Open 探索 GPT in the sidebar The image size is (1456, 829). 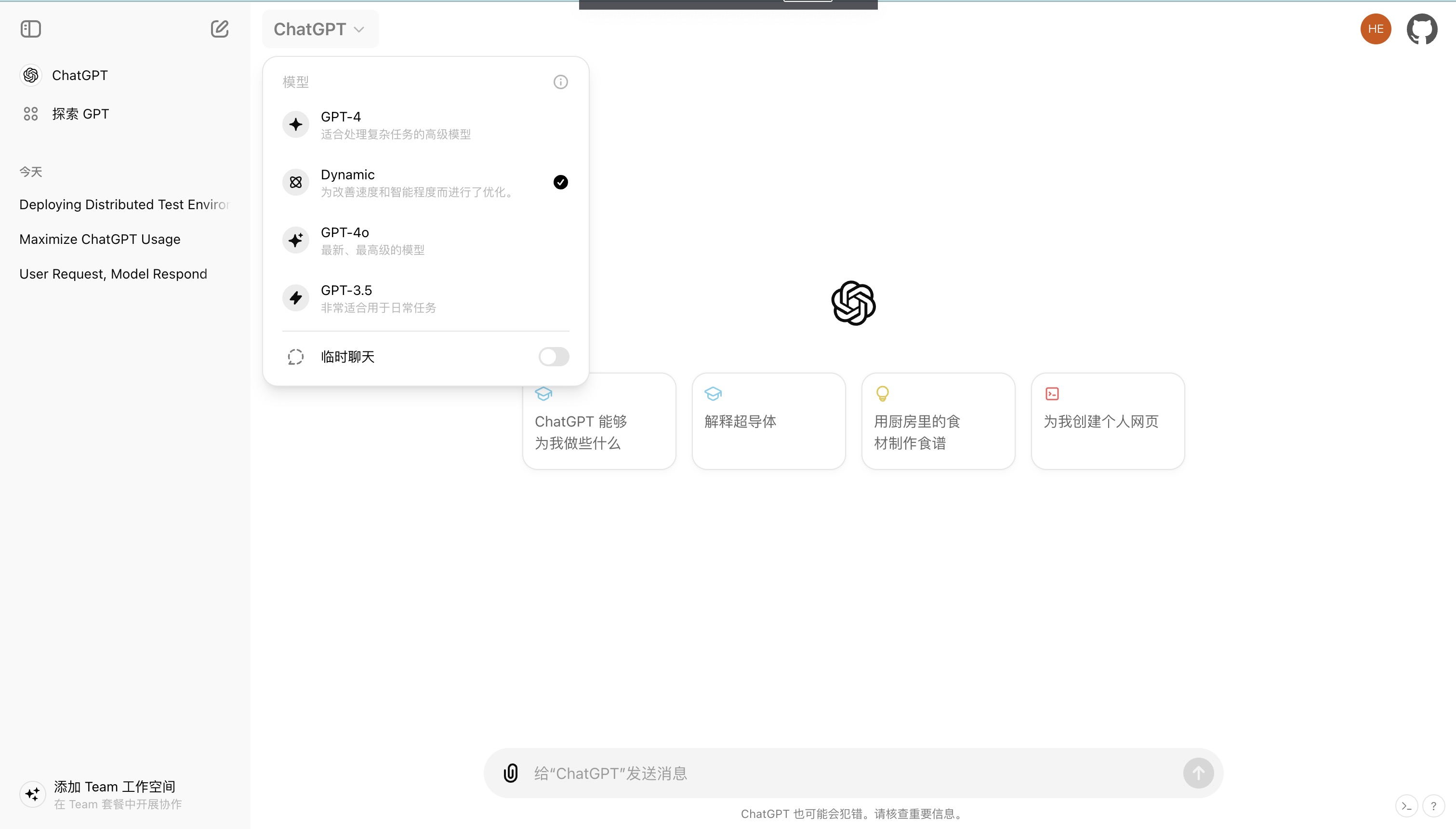pos(125,114)
